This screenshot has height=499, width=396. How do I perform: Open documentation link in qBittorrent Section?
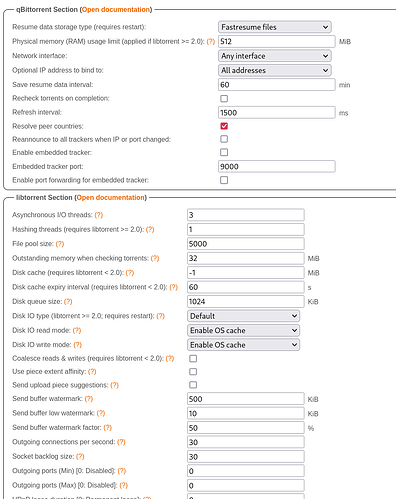pyautogui.click(x=116, y=10)
